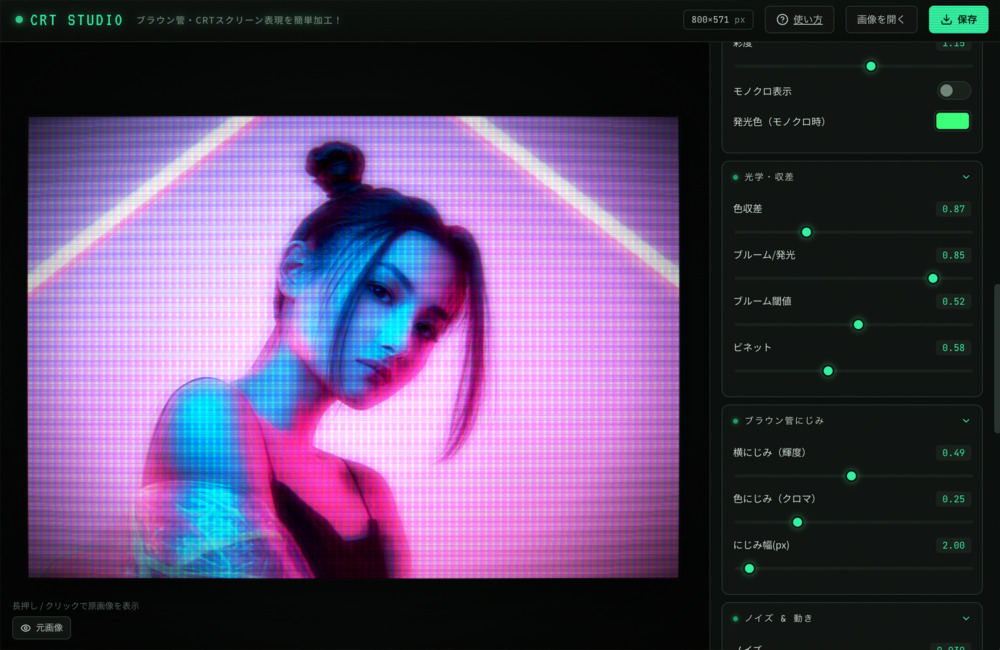The image size is (1000, 650).
Task: Click the download arrow icon on 保存
Action: [x=946, y=20]
